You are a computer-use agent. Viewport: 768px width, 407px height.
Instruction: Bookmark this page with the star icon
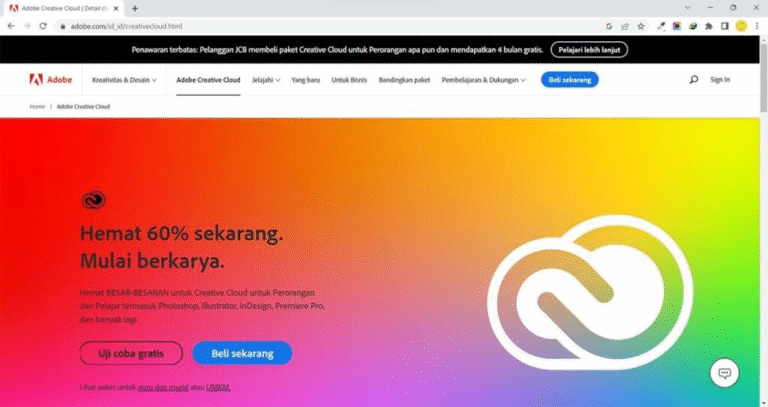(641, 26)
